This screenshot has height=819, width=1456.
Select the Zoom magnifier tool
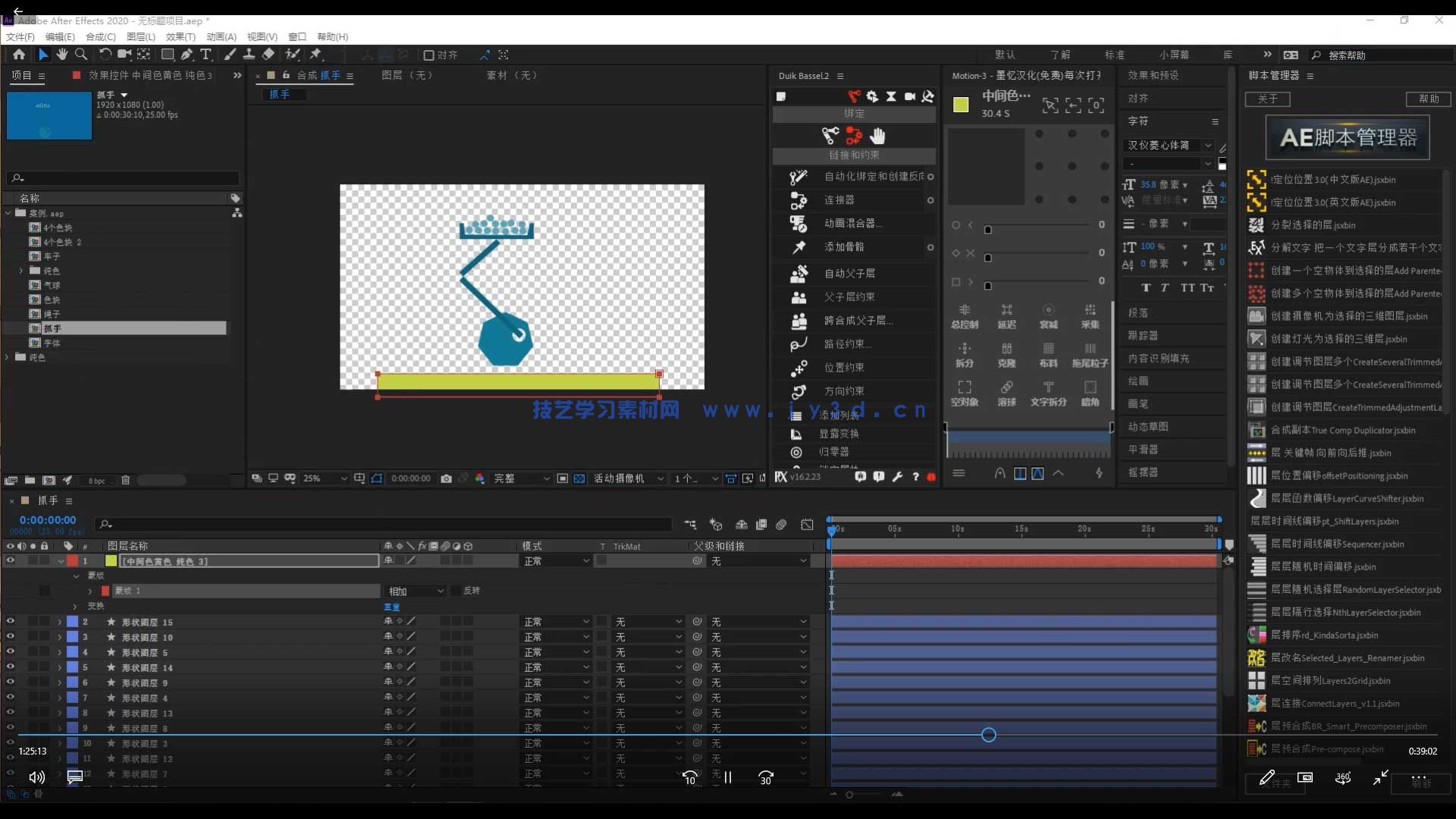(81, 55)
